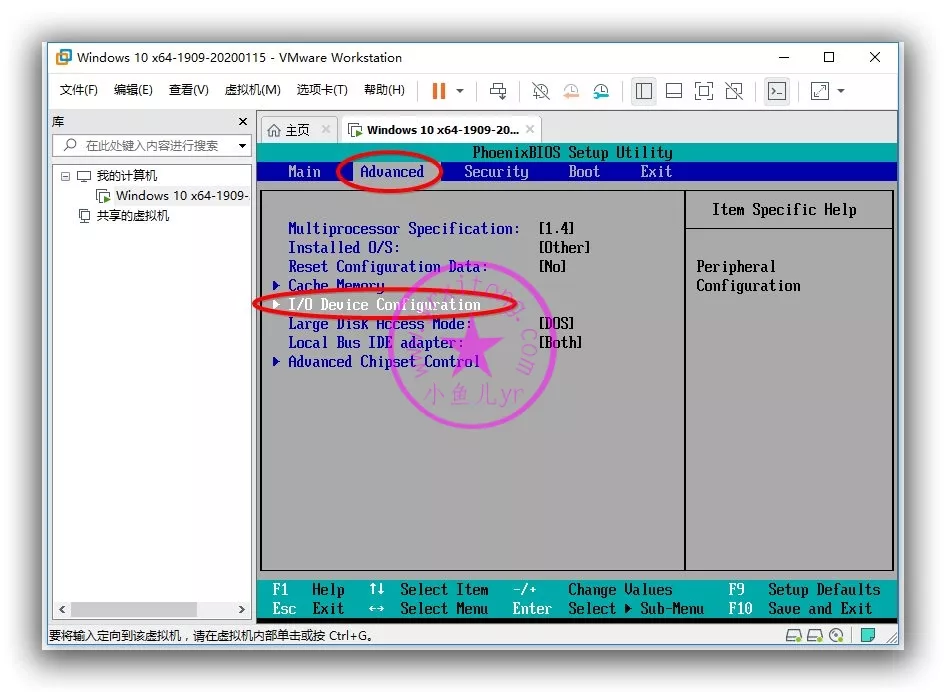The width and height of the screenshot is (946, 692).
Task: Click the take snapshot icon
Action: tap(540, 91)
